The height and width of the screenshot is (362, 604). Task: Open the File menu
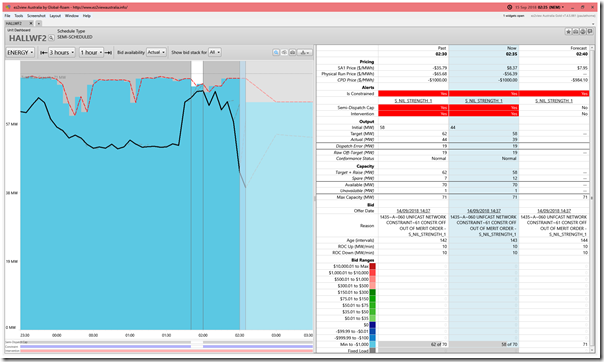pyautogui.click(x=8, y=16)
